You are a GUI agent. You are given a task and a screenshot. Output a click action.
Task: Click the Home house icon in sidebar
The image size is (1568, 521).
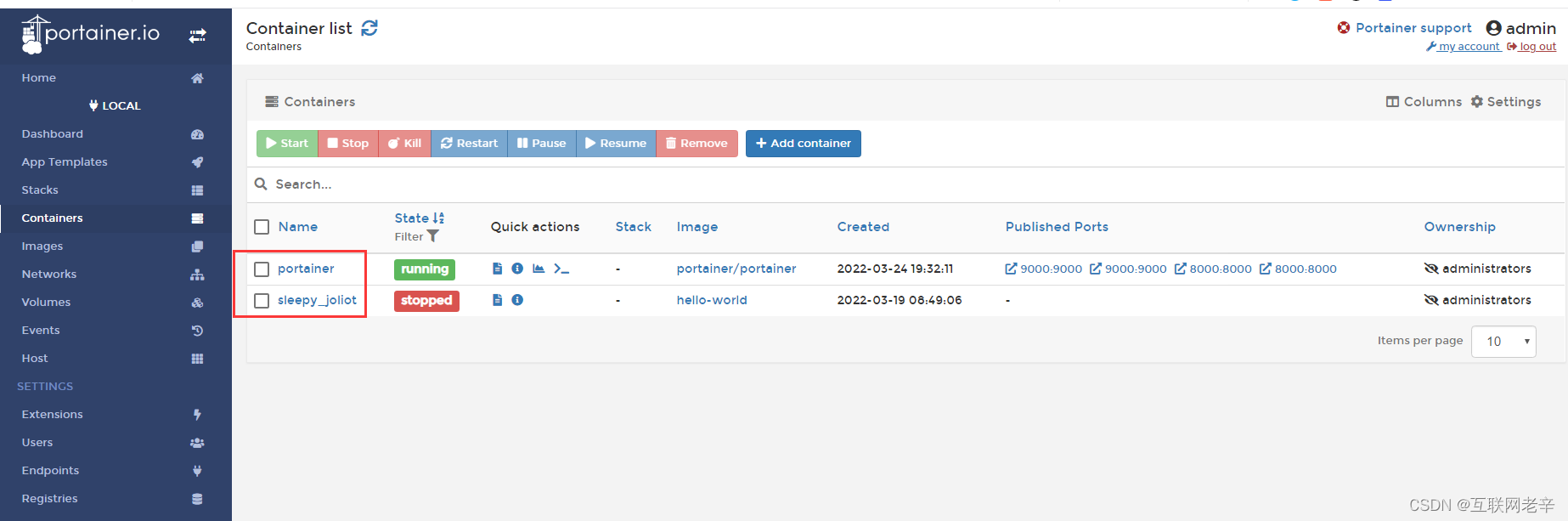tap(197, 78)
